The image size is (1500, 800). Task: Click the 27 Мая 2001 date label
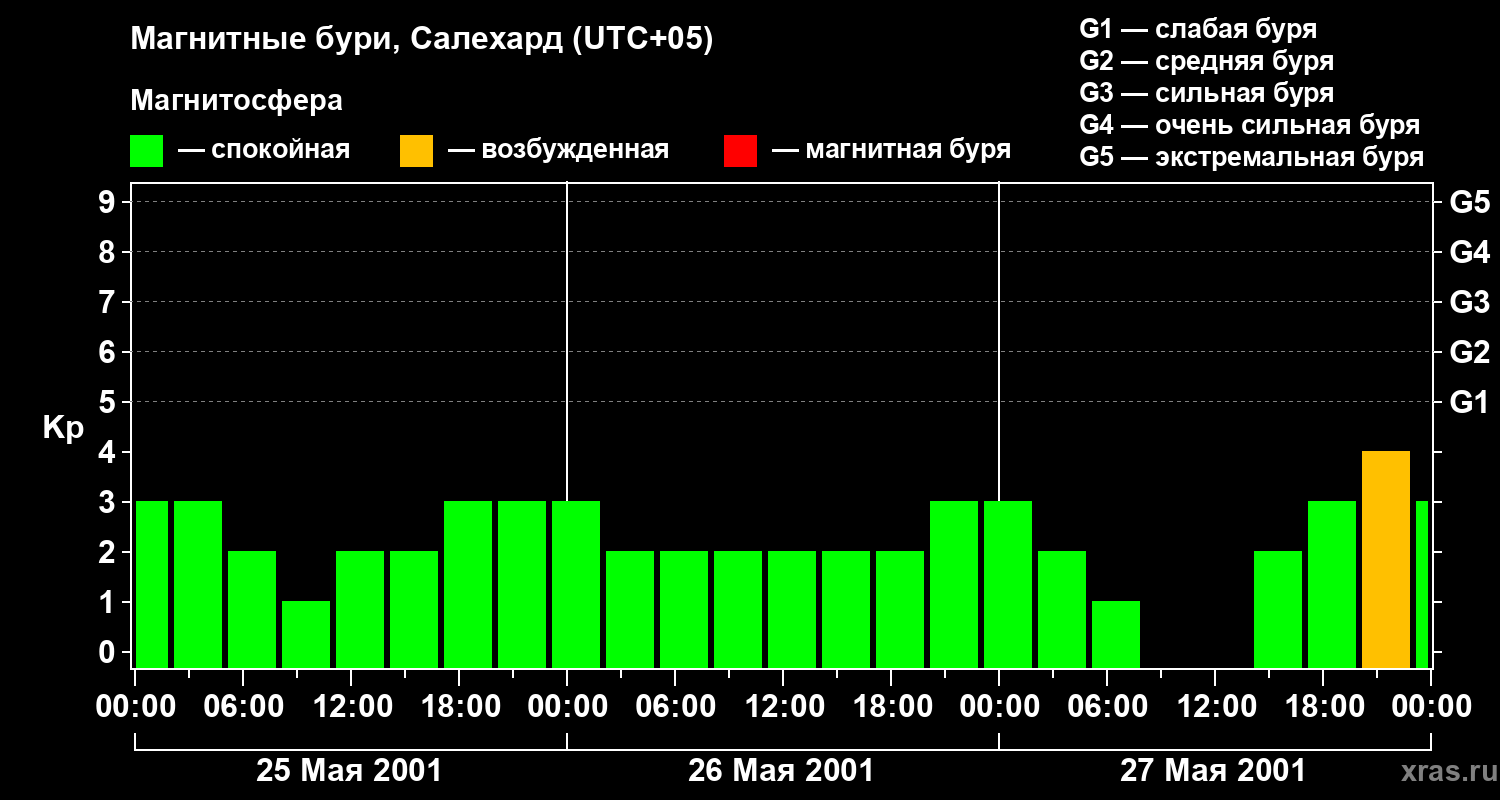(x=1213, y=770)
